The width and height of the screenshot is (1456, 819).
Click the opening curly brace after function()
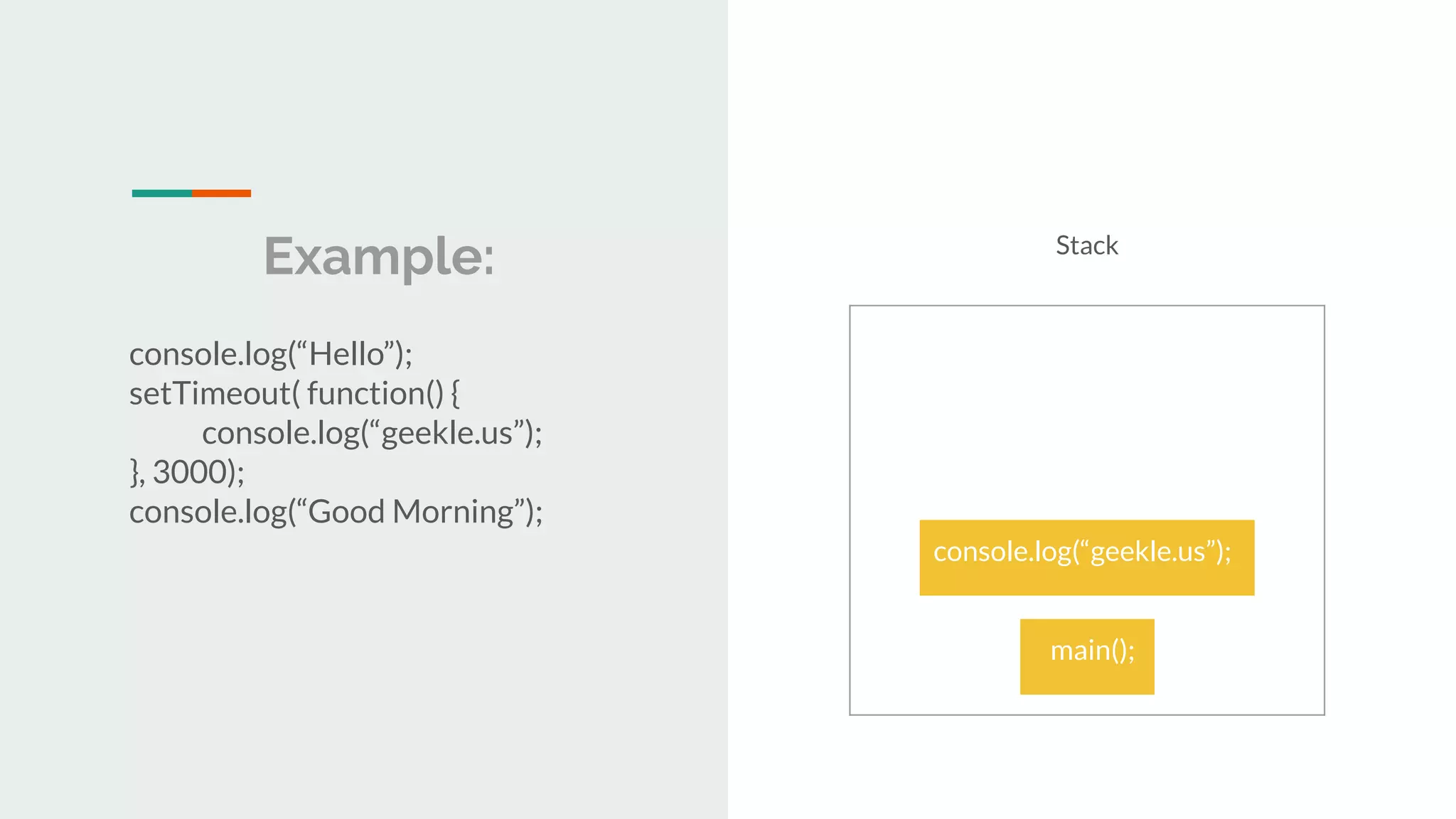point(455,393)
